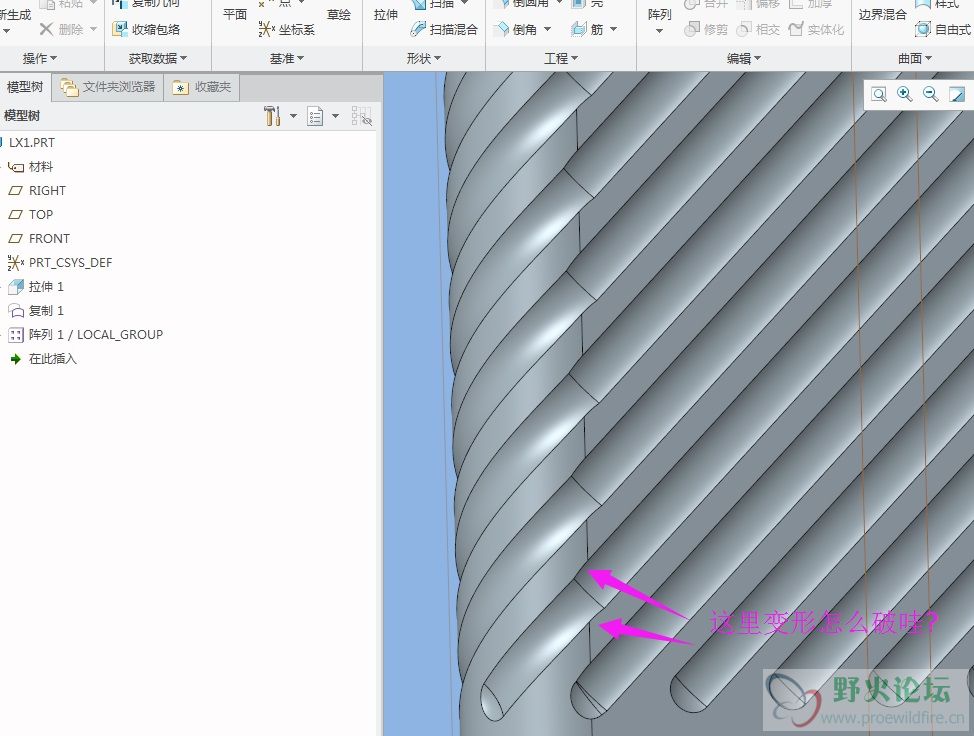The height and width of the screenshot is (736, 974).
Task: Switch to the 模型树 tab
Action: (25, 87)
